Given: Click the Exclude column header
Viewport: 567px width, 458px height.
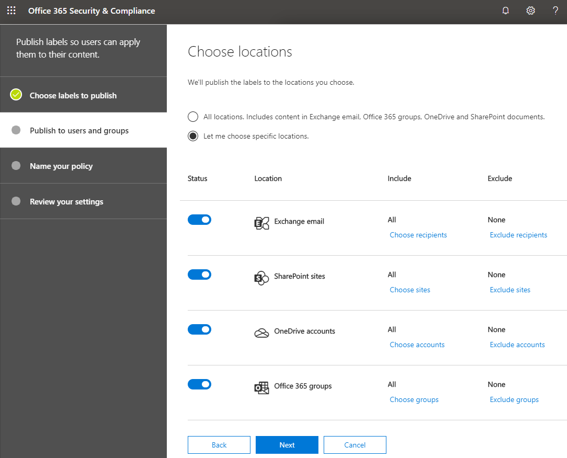Looking at the screenshot, I should 500,178.
